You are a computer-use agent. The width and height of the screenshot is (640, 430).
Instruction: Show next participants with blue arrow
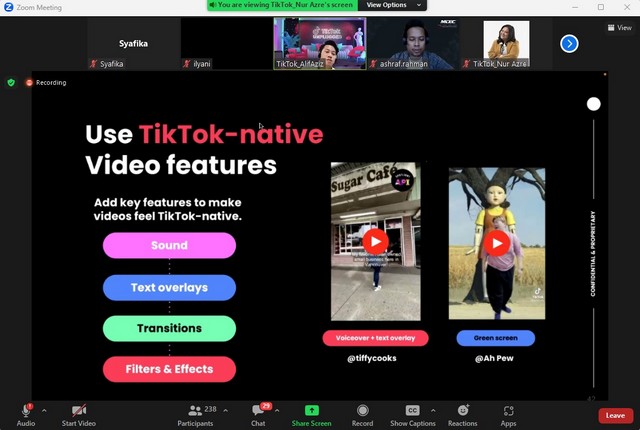569,43
